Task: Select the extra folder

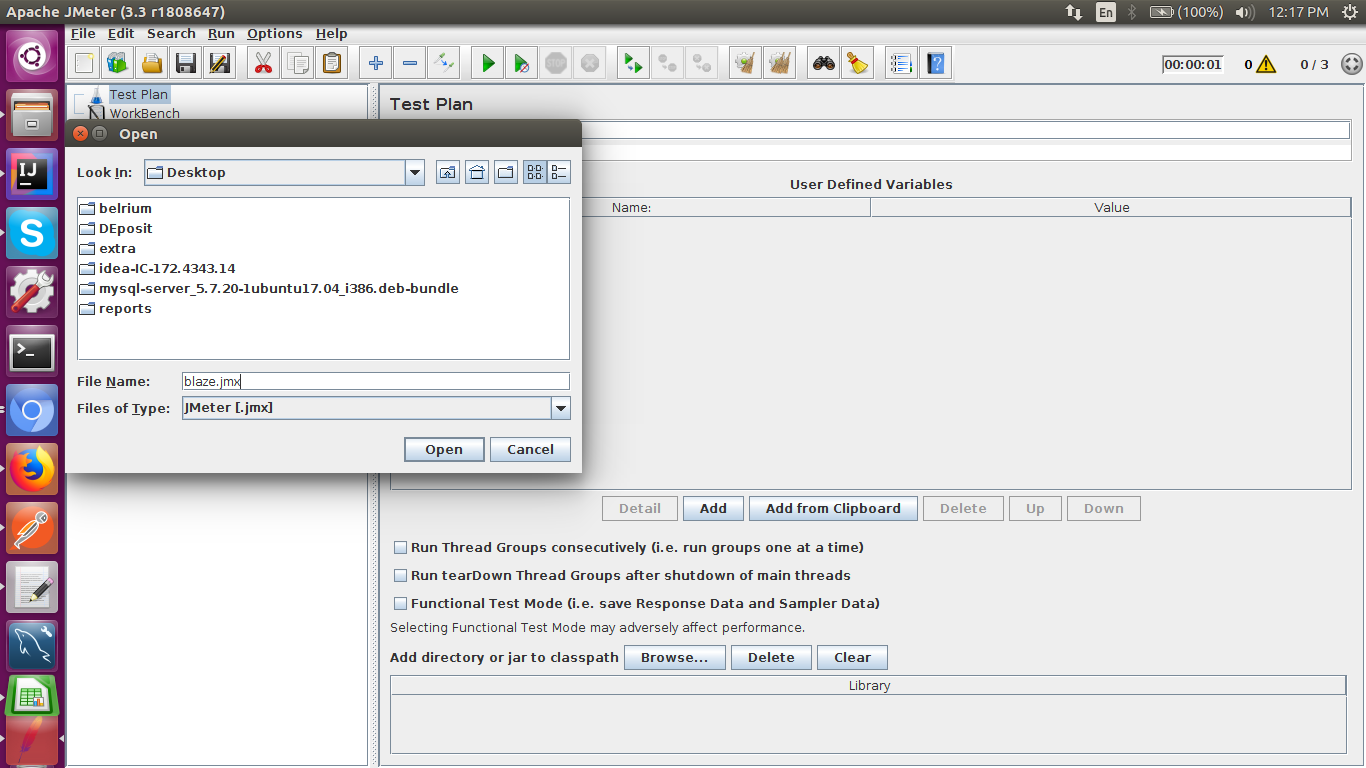Action: pos(107,248)
